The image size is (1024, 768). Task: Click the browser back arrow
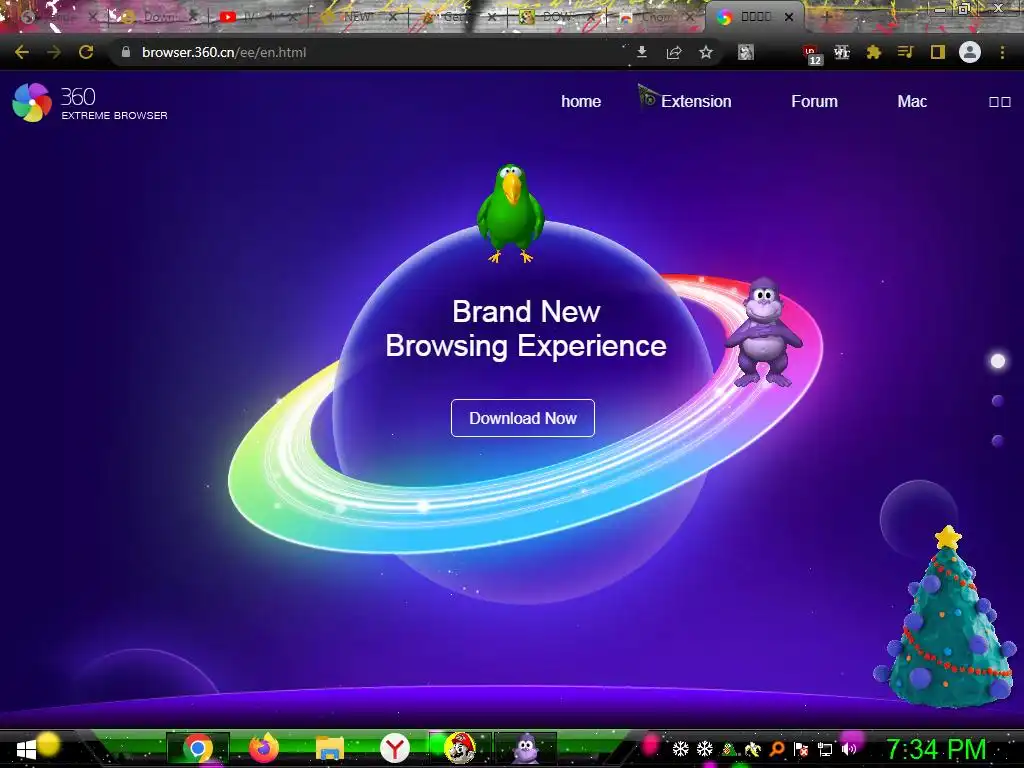click(22, 52)
